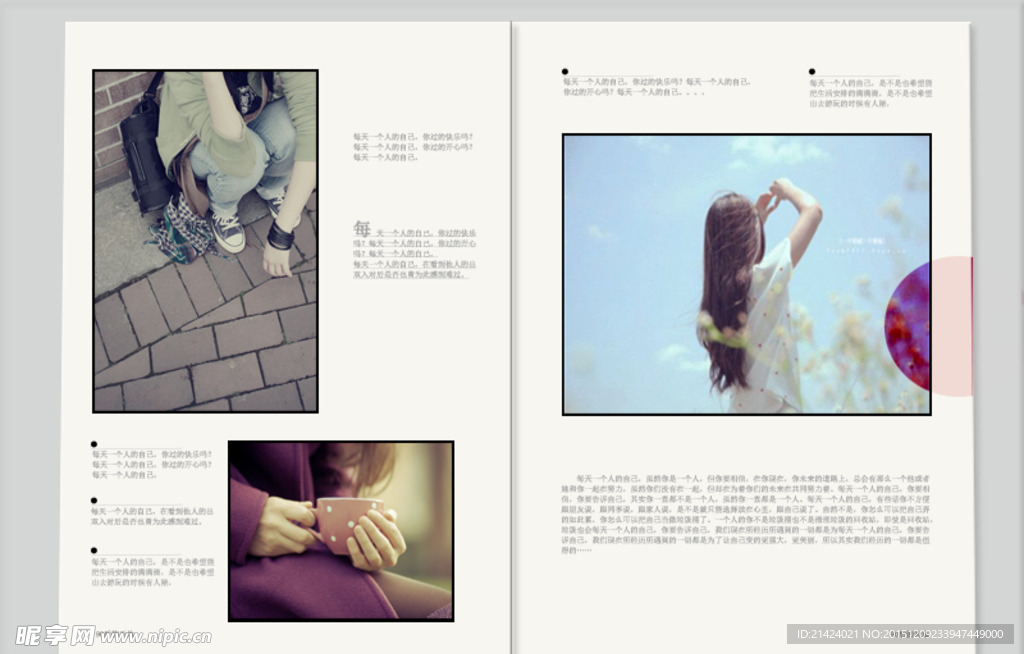Select the photo of girl against blue sky
This screenshot has width=1024, height=654.
[746, 274]
